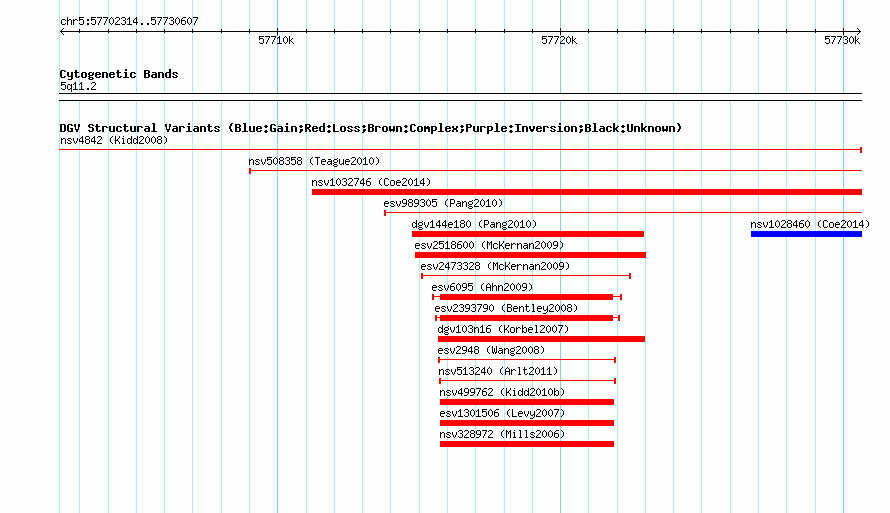Click the 57710k ruler tick label

[276, 40]
